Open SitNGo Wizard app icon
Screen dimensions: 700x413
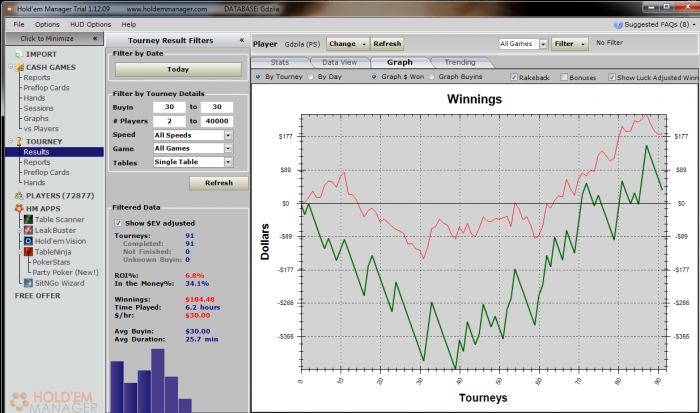29,283
